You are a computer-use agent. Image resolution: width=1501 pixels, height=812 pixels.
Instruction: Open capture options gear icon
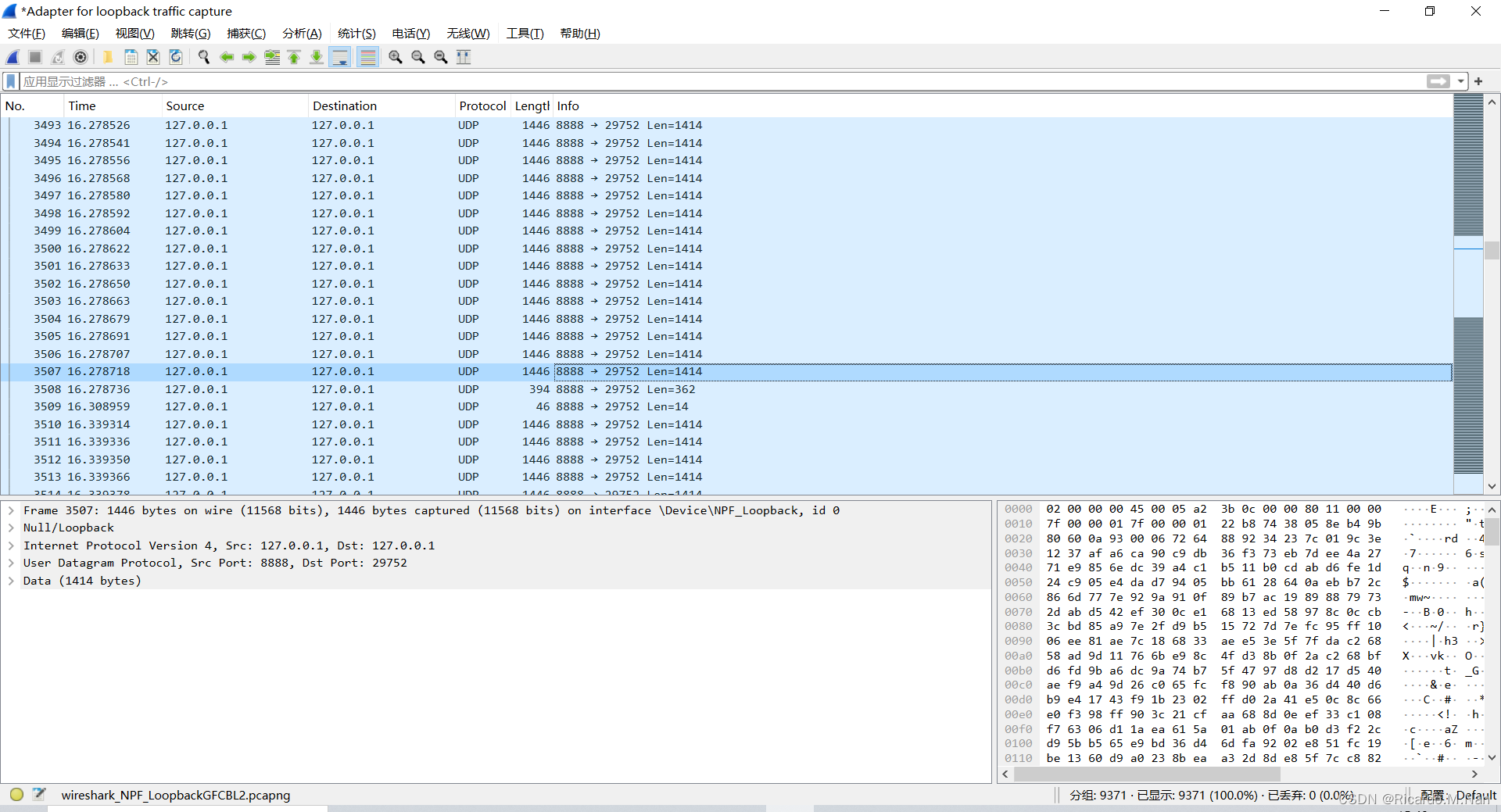81,57
